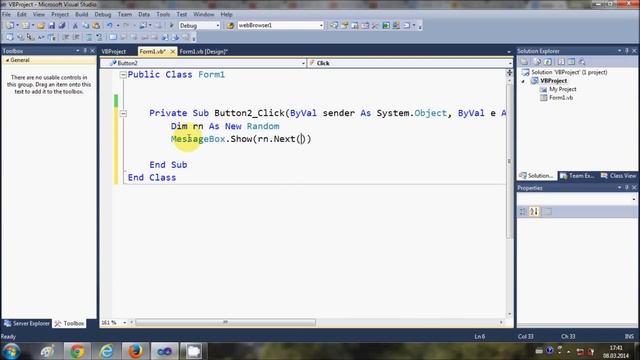Collapse the General group in Toolbox
The image size is (640, 360).
(x=7, y=60)
